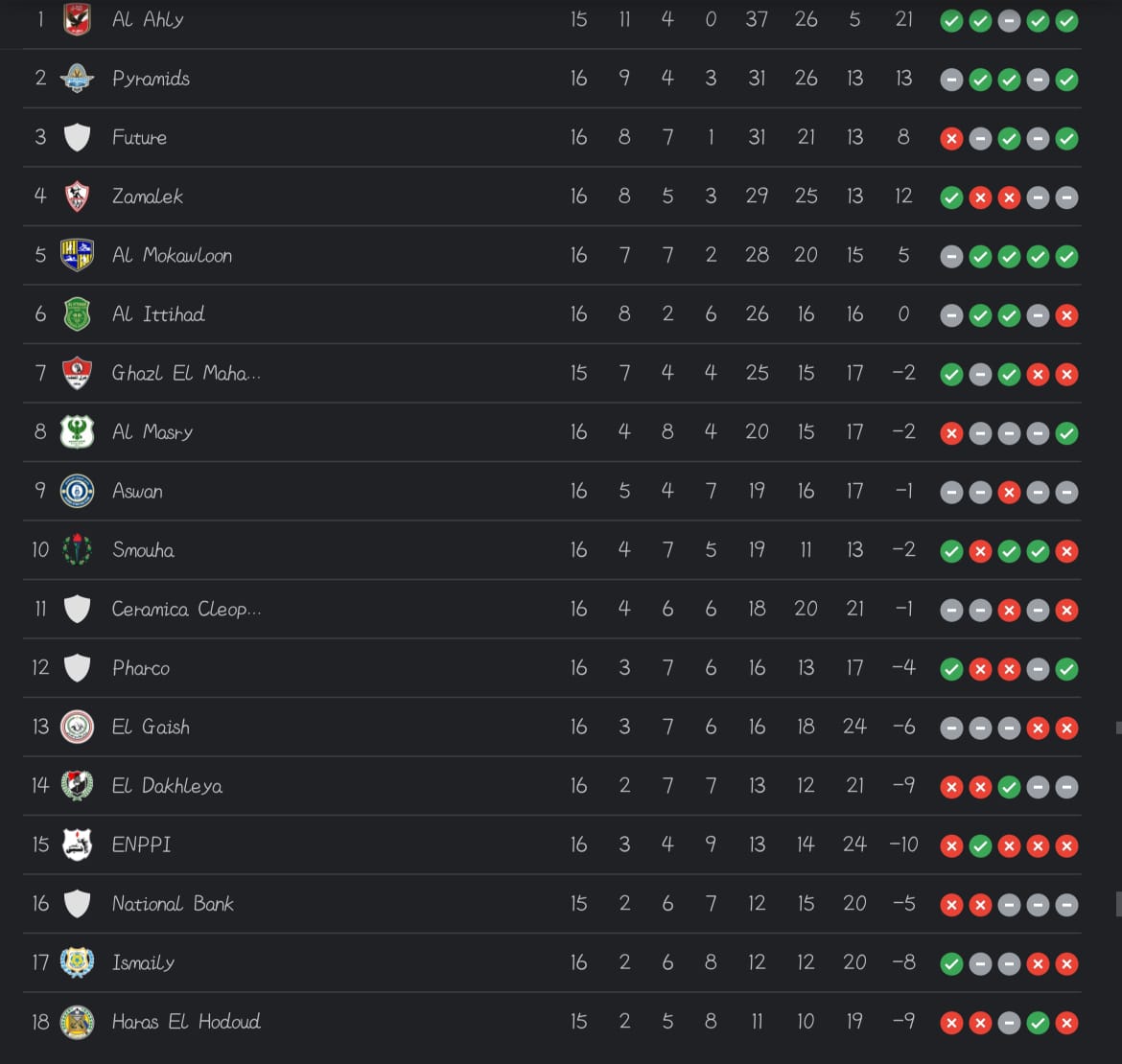Click the Al Ahly club crest
The image size is (1122, 1064).
77,19
